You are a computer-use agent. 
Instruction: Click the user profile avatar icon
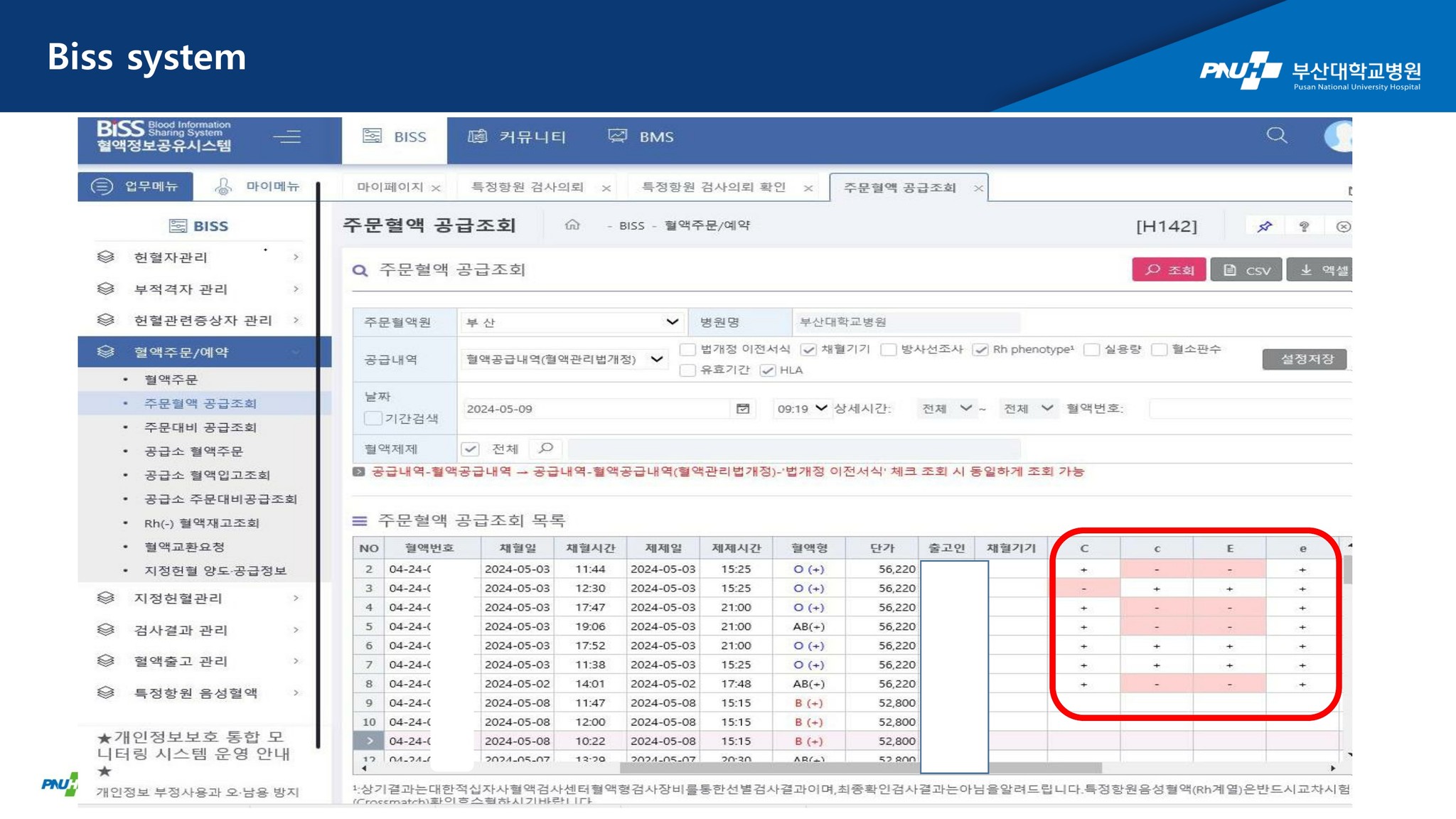1339,136
